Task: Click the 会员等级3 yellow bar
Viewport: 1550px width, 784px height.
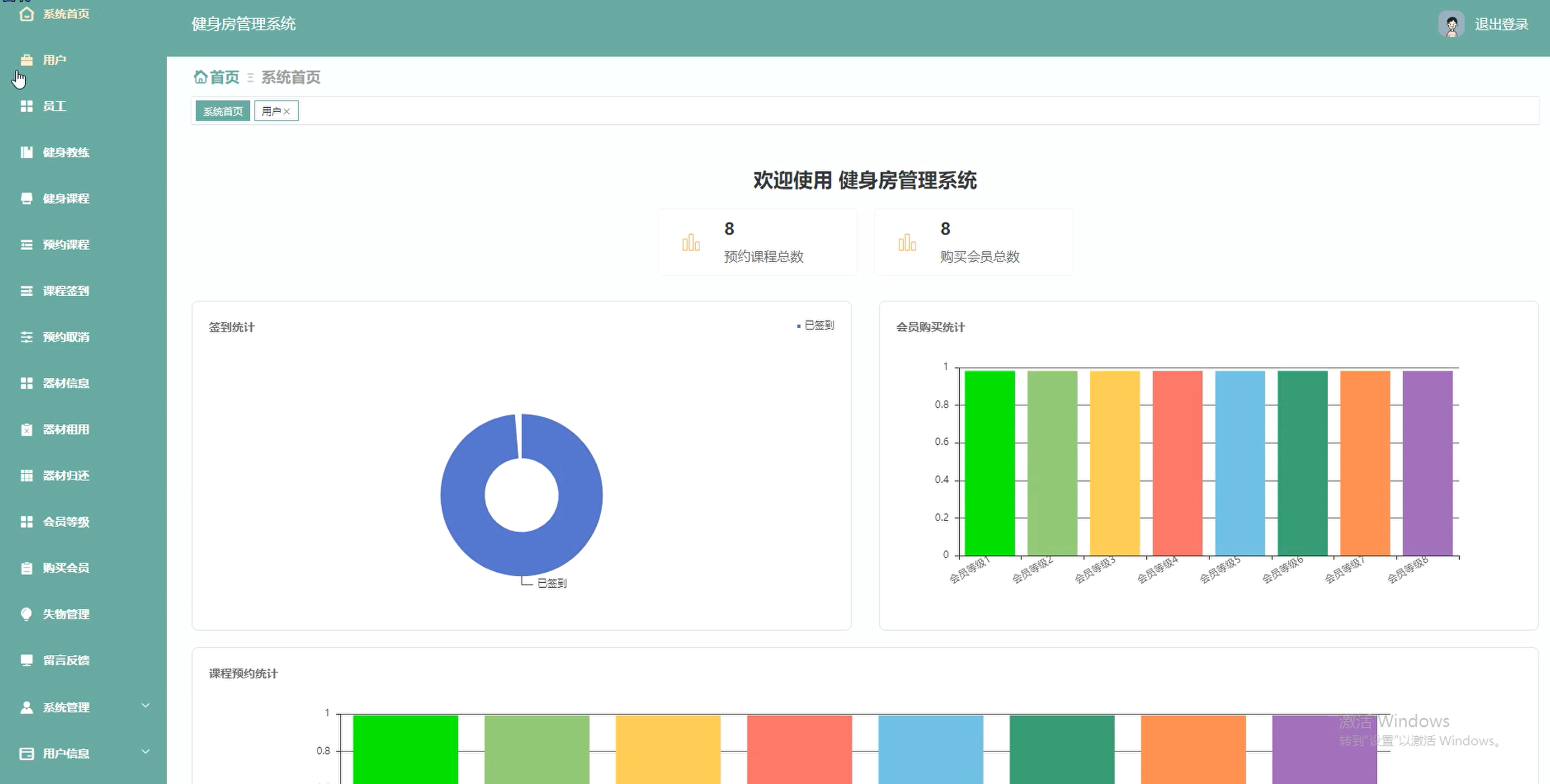Action: coord(1115,463)
